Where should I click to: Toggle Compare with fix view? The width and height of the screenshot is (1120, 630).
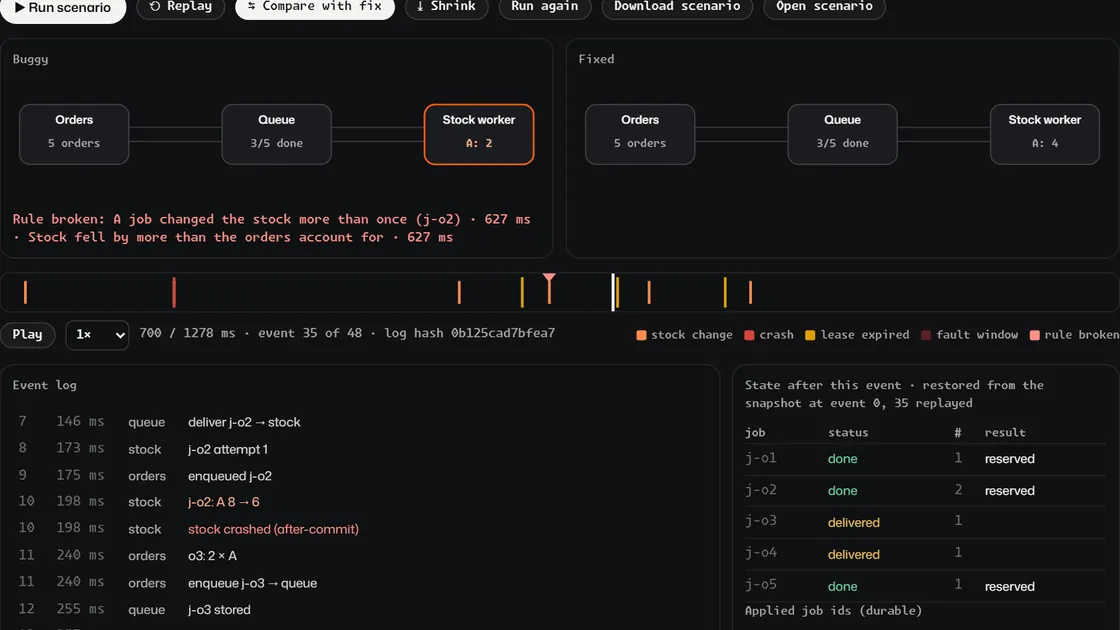click(x=315, y=7)
